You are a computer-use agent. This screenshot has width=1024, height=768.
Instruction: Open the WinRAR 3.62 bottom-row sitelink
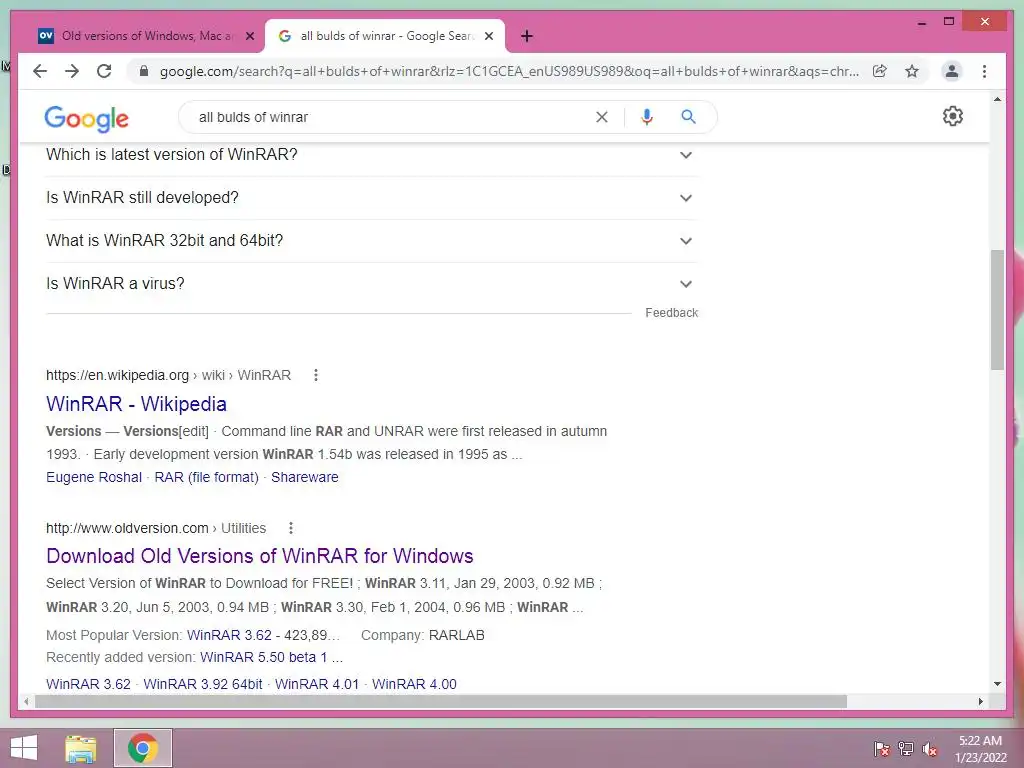[x=88, y=684]
